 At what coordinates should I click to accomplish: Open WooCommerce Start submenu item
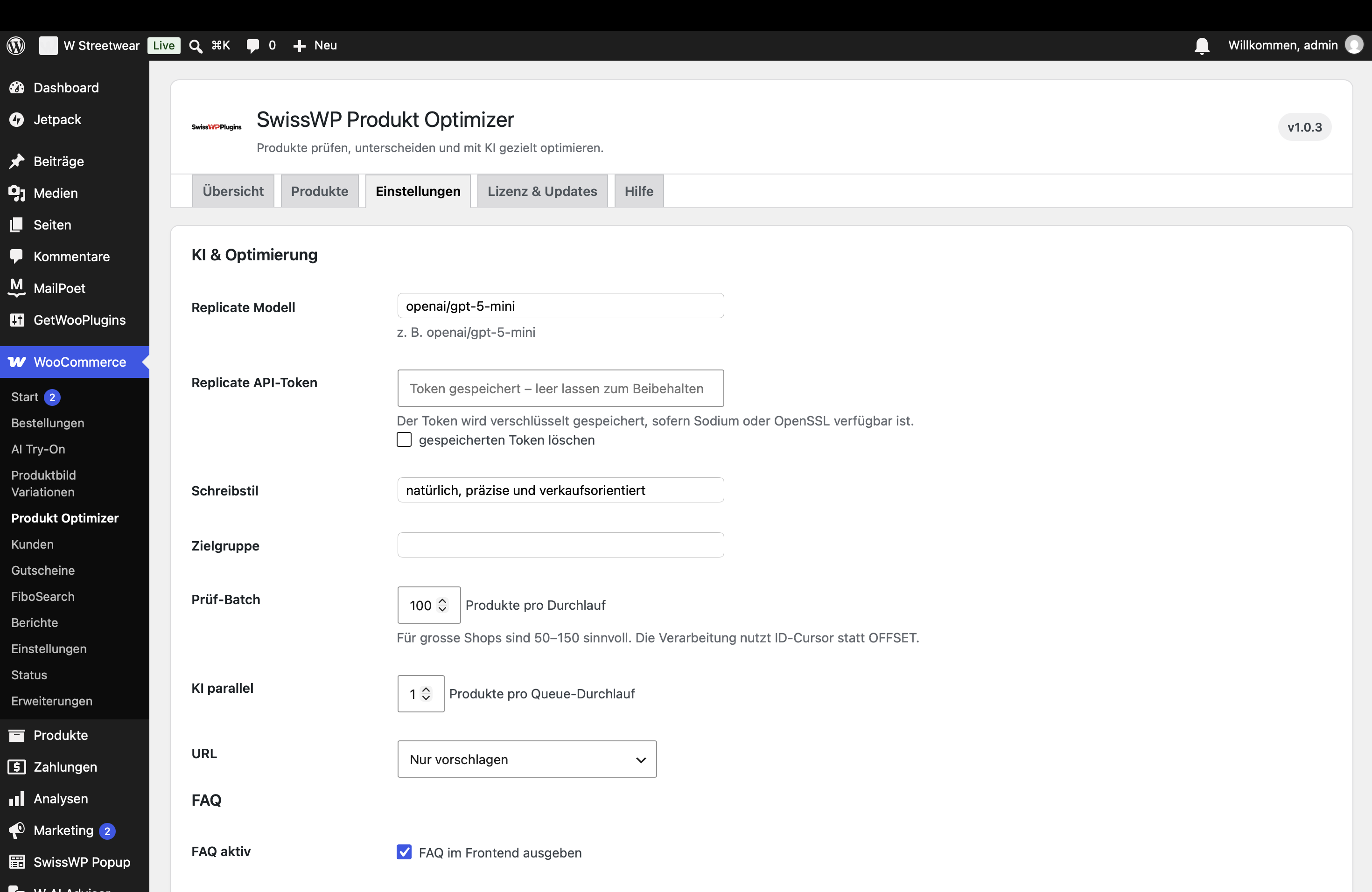point(25,397)
